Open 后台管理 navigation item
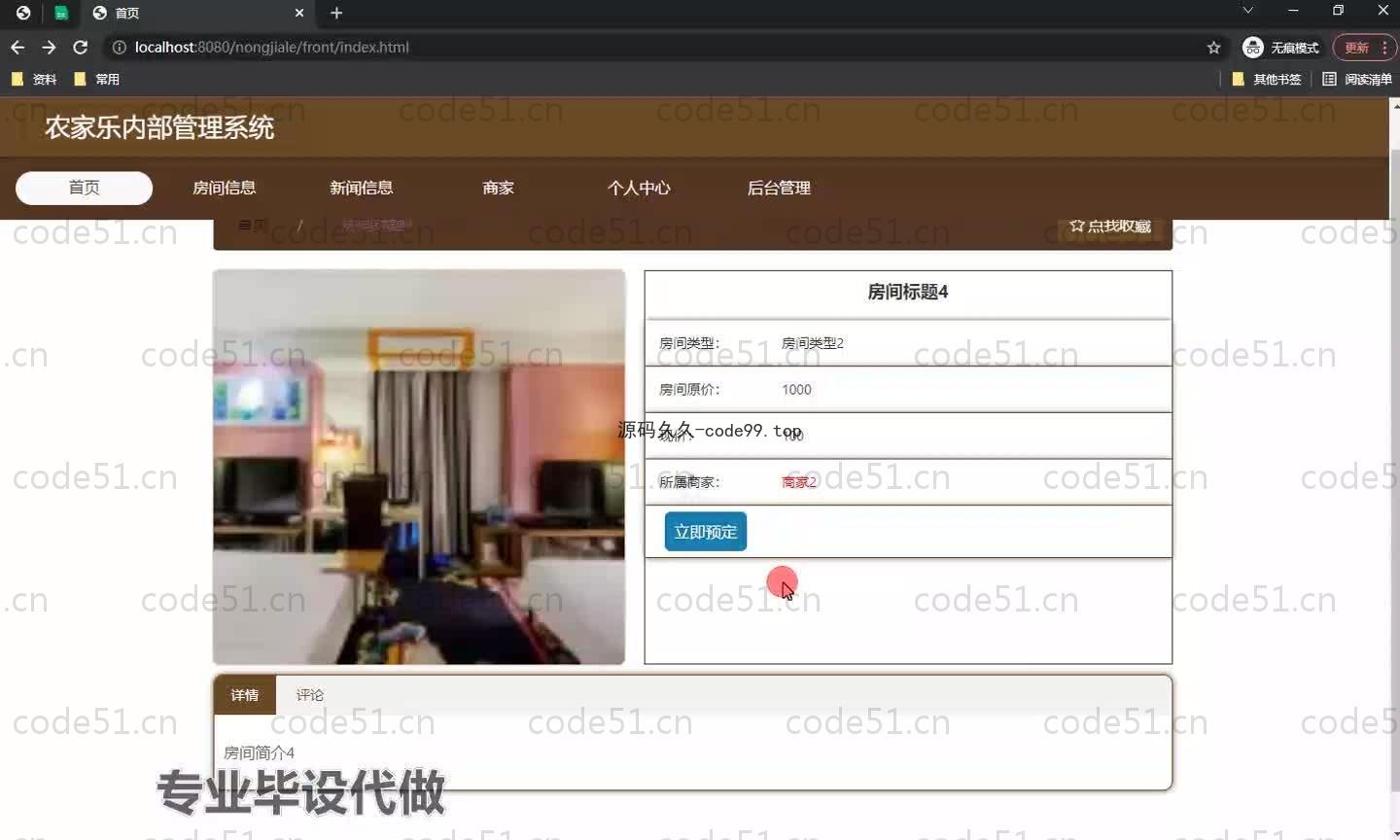The image size is (1400, 840). 779,188
